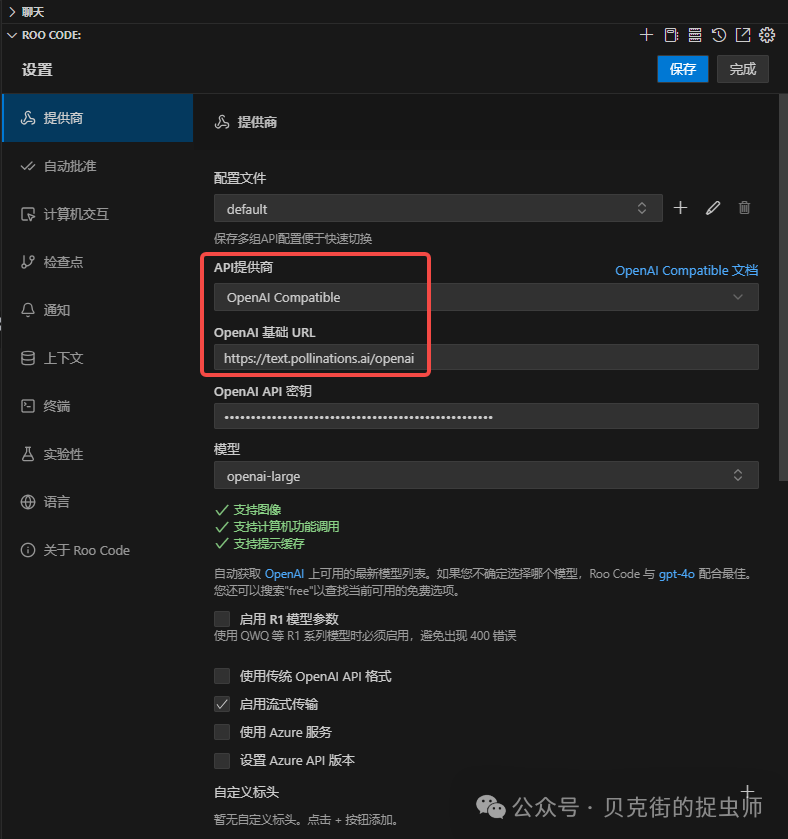Open the 计算机交互 settings tab

(x=98, y=214)
